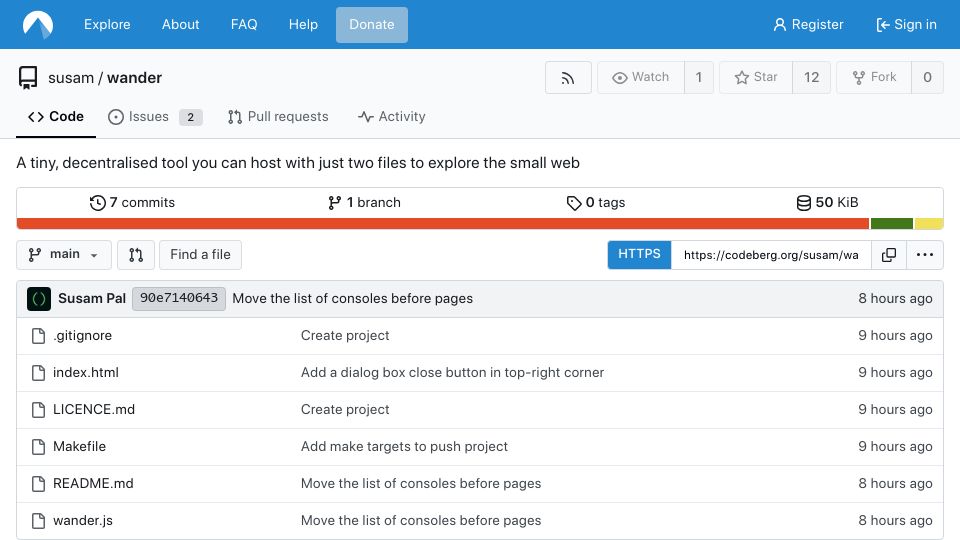The height and width of the screenshot is (540, 960).
Task: Open more clone options ellipsis
Action: pos(924,255)
